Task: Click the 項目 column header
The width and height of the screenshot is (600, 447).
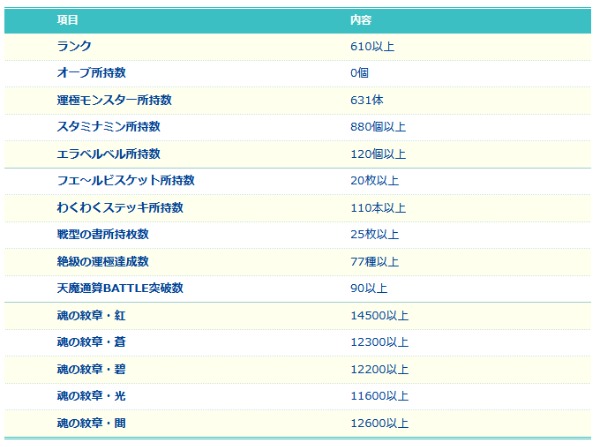Action: pyautogui.click(x=68, y=20)
